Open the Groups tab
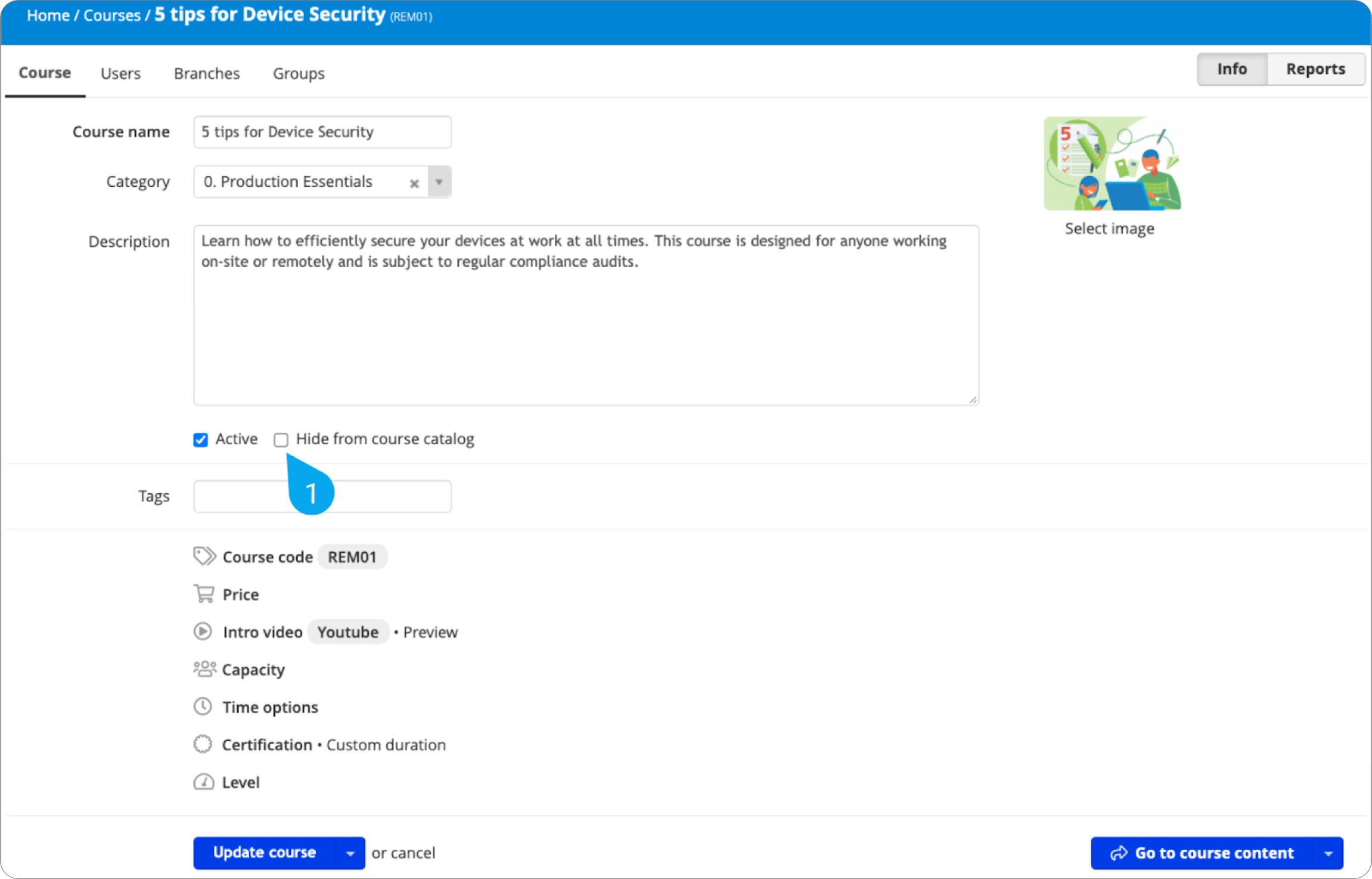1372x879 pixels. point(299,73)
